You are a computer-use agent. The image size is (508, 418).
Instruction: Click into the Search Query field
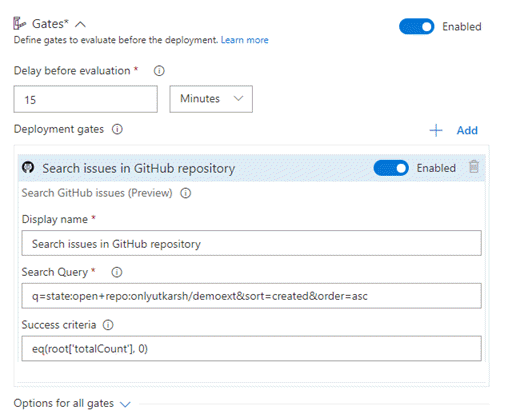(252, 296)
